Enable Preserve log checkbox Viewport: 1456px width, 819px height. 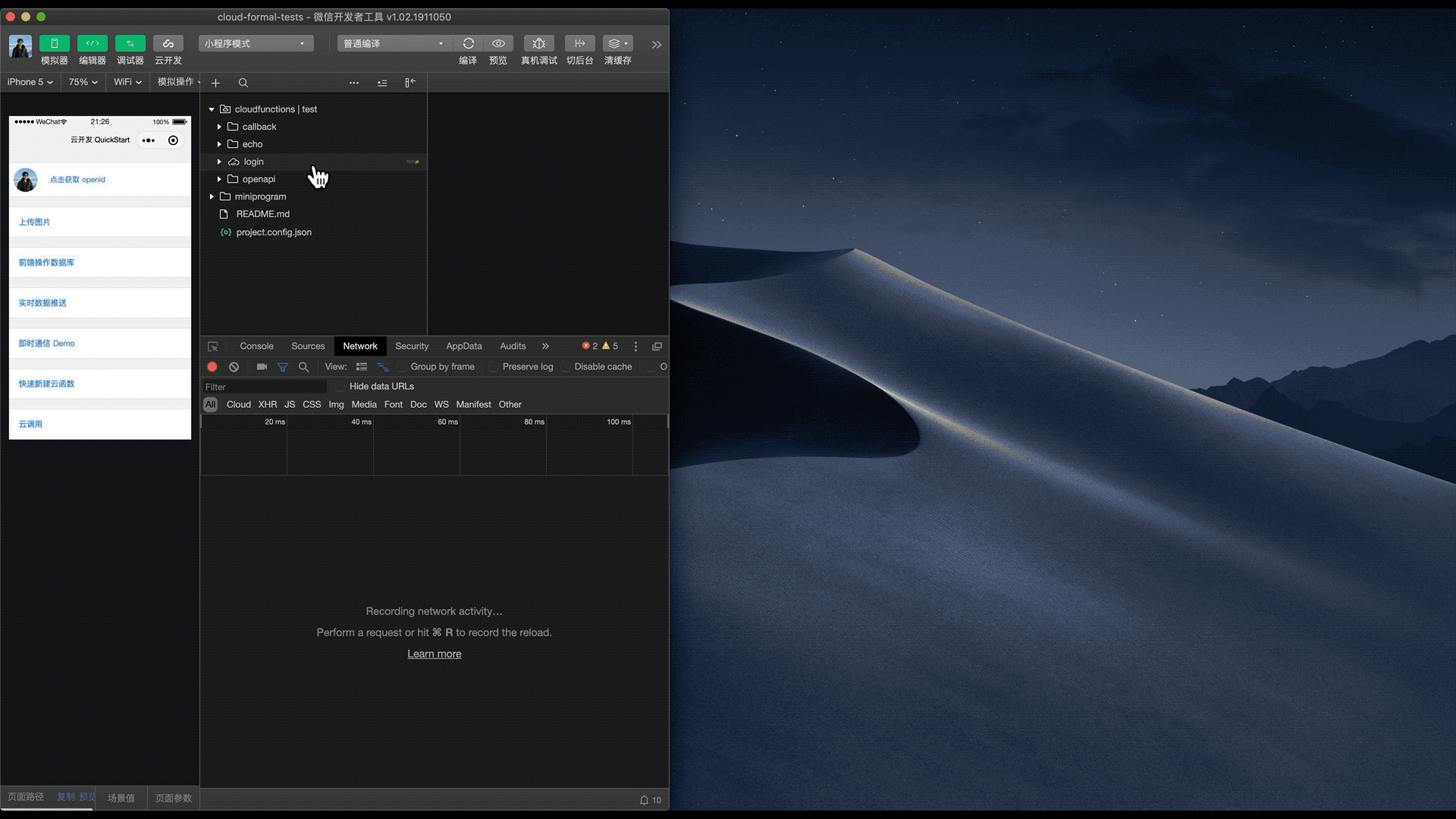[494, 367]
